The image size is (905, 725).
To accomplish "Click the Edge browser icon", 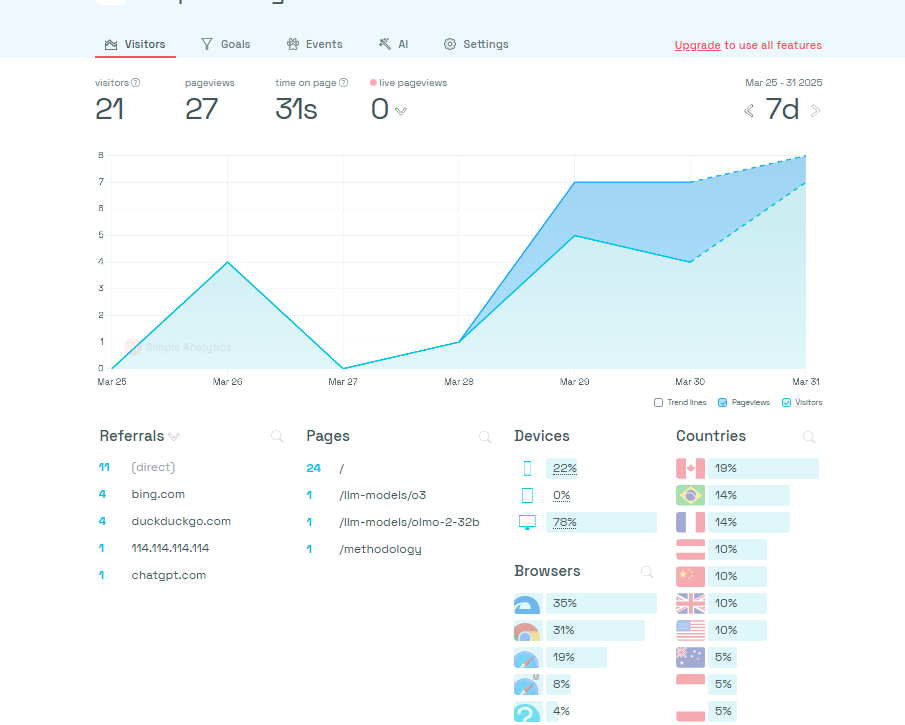I will [x=528, y=604].
